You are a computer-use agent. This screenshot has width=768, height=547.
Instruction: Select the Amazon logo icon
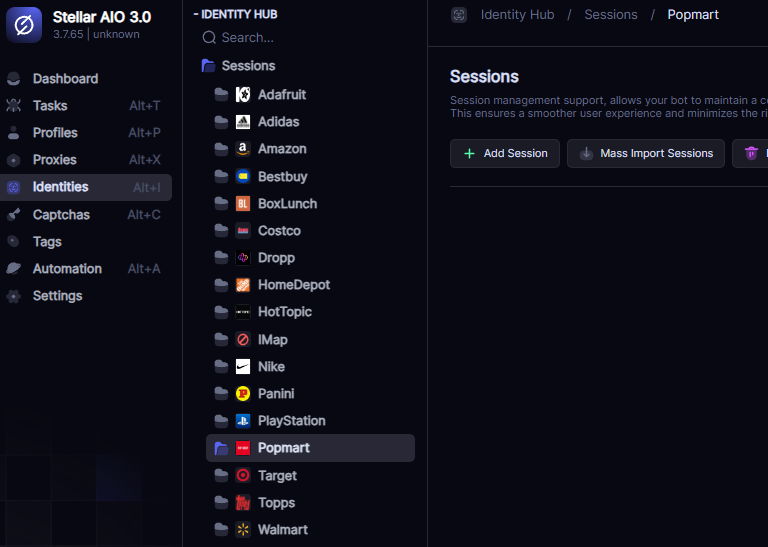[243, 149]
